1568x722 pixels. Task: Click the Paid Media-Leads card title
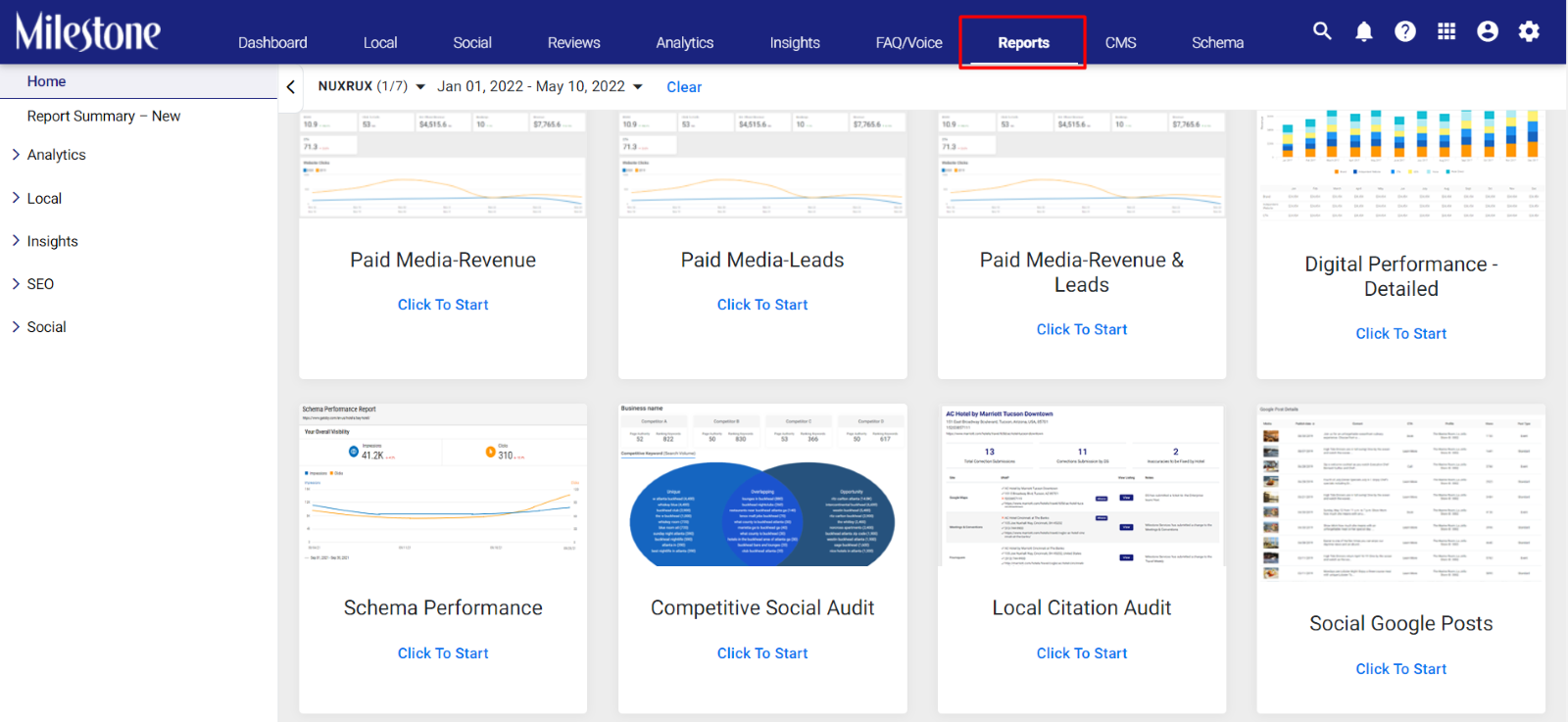pos(762,260)
